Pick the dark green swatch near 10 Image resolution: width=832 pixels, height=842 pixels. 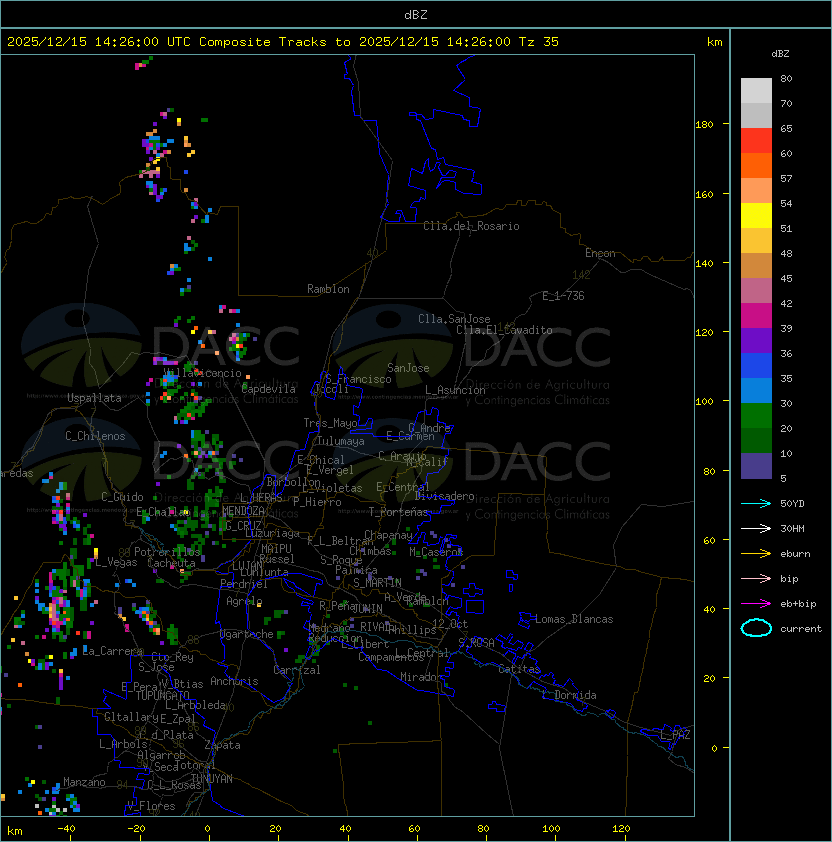pos(756,440)
